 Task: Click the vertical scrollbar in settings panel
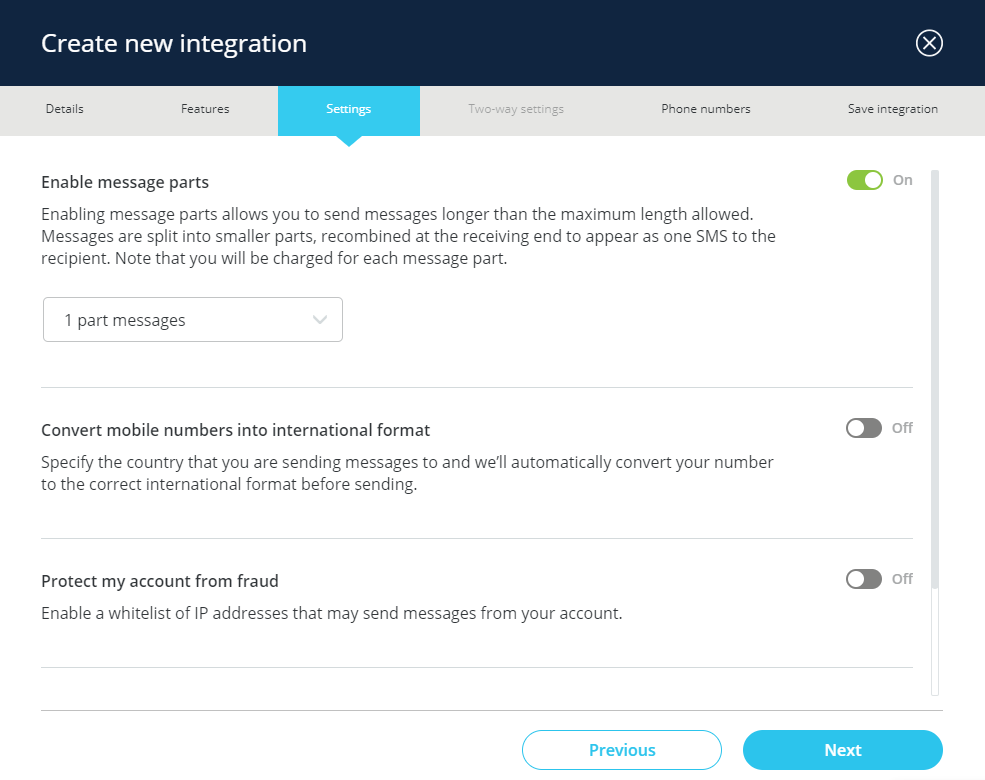(935, 380)
